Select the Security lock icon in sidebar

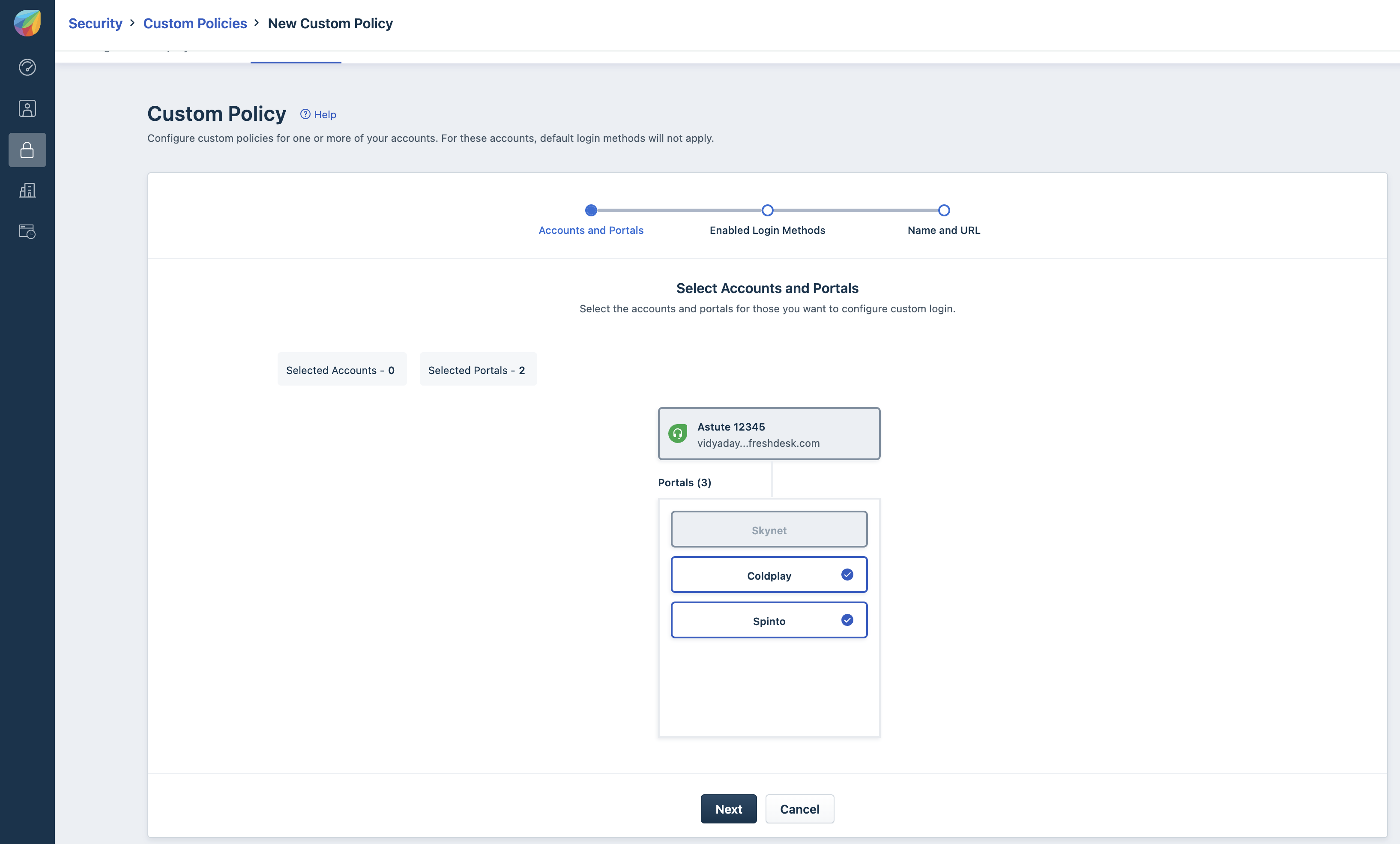27,150
